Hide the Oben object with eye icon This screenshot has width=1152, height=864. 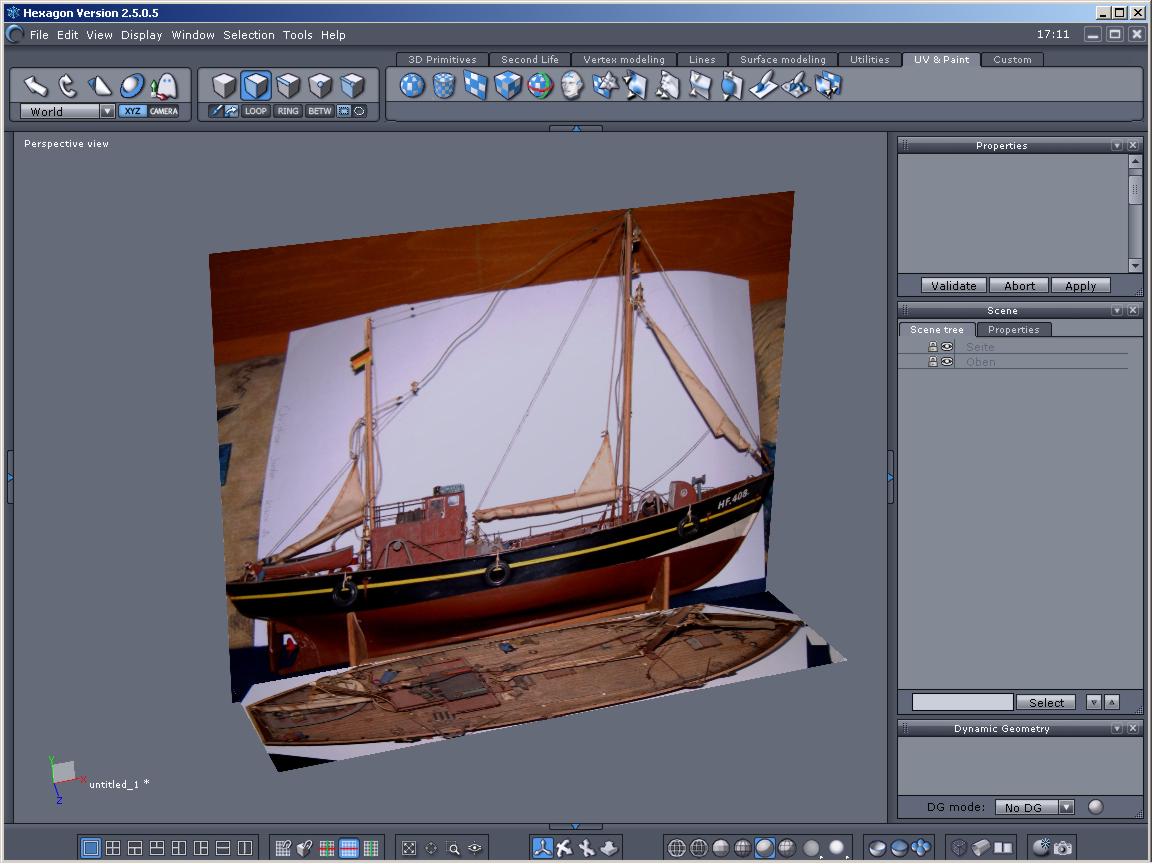coord(947,362)
